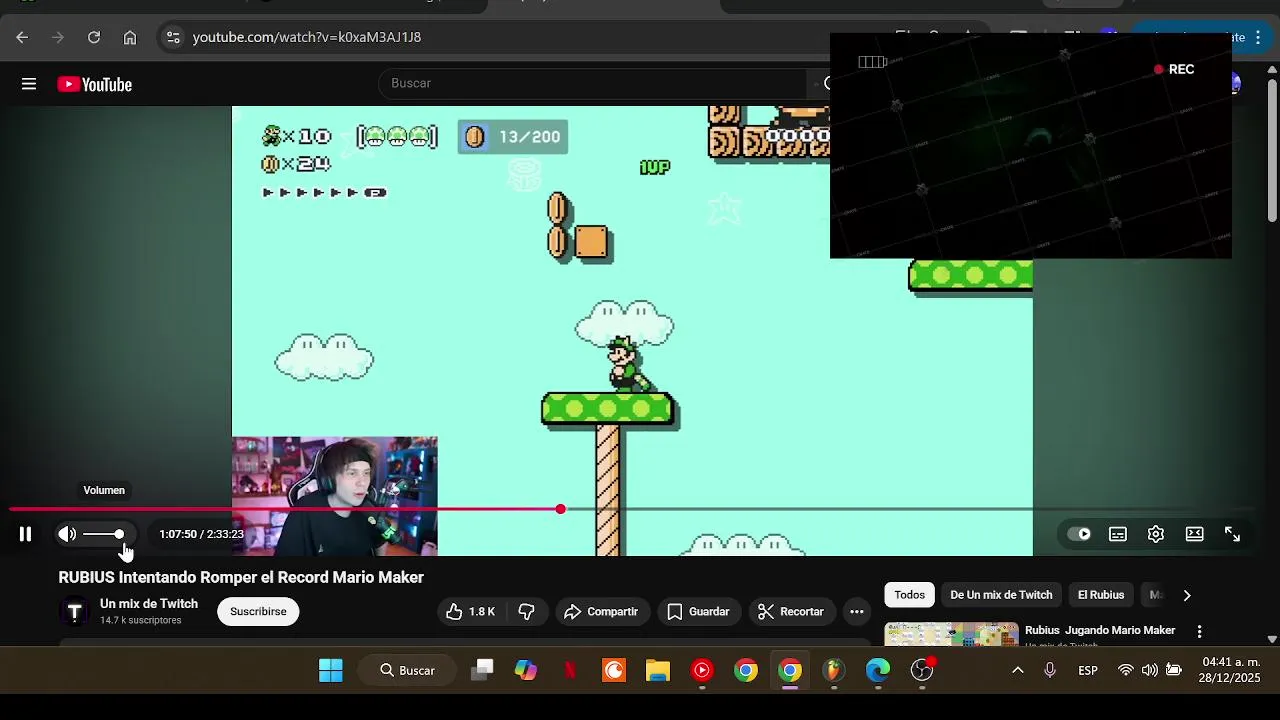Open YouTube hamburger guide menu
Viewport: 1280px width, 720px height.
click(x=29, y=84)
